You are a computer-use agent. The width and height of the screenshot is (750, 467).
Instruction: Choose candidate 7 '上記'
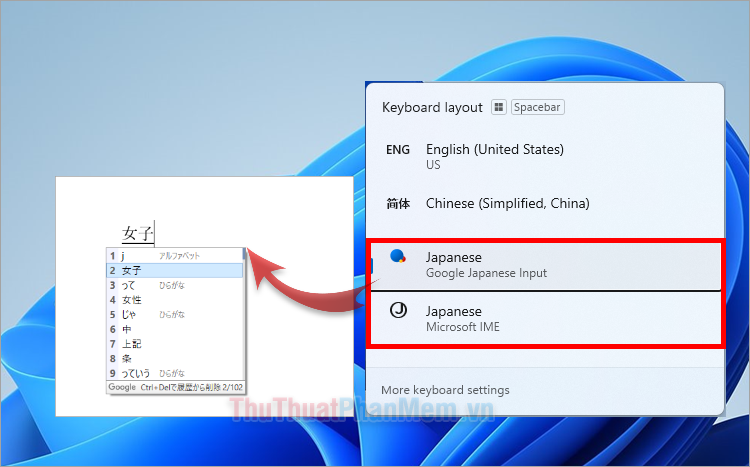point(175,344)
